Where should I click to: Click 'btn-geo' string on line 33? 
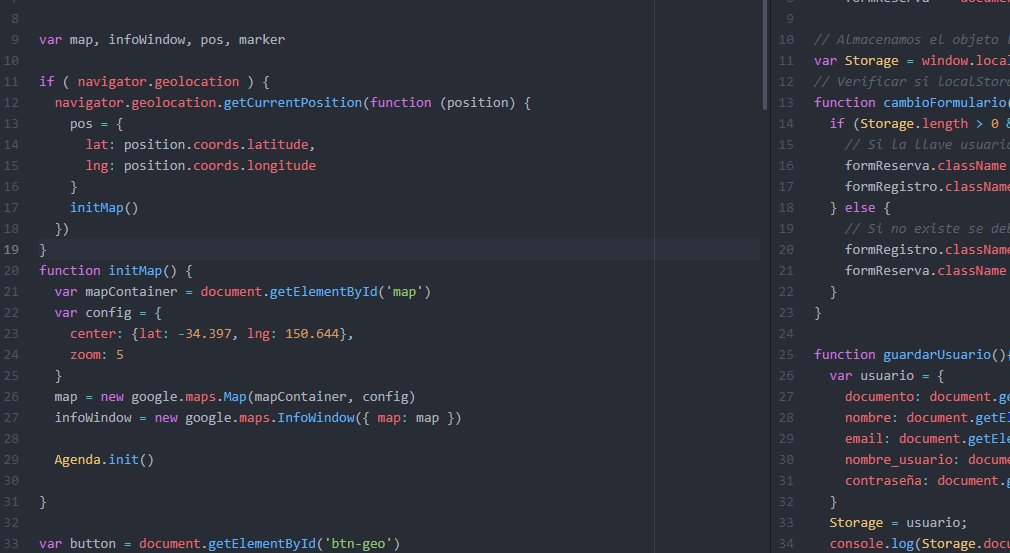click(358, 544)
